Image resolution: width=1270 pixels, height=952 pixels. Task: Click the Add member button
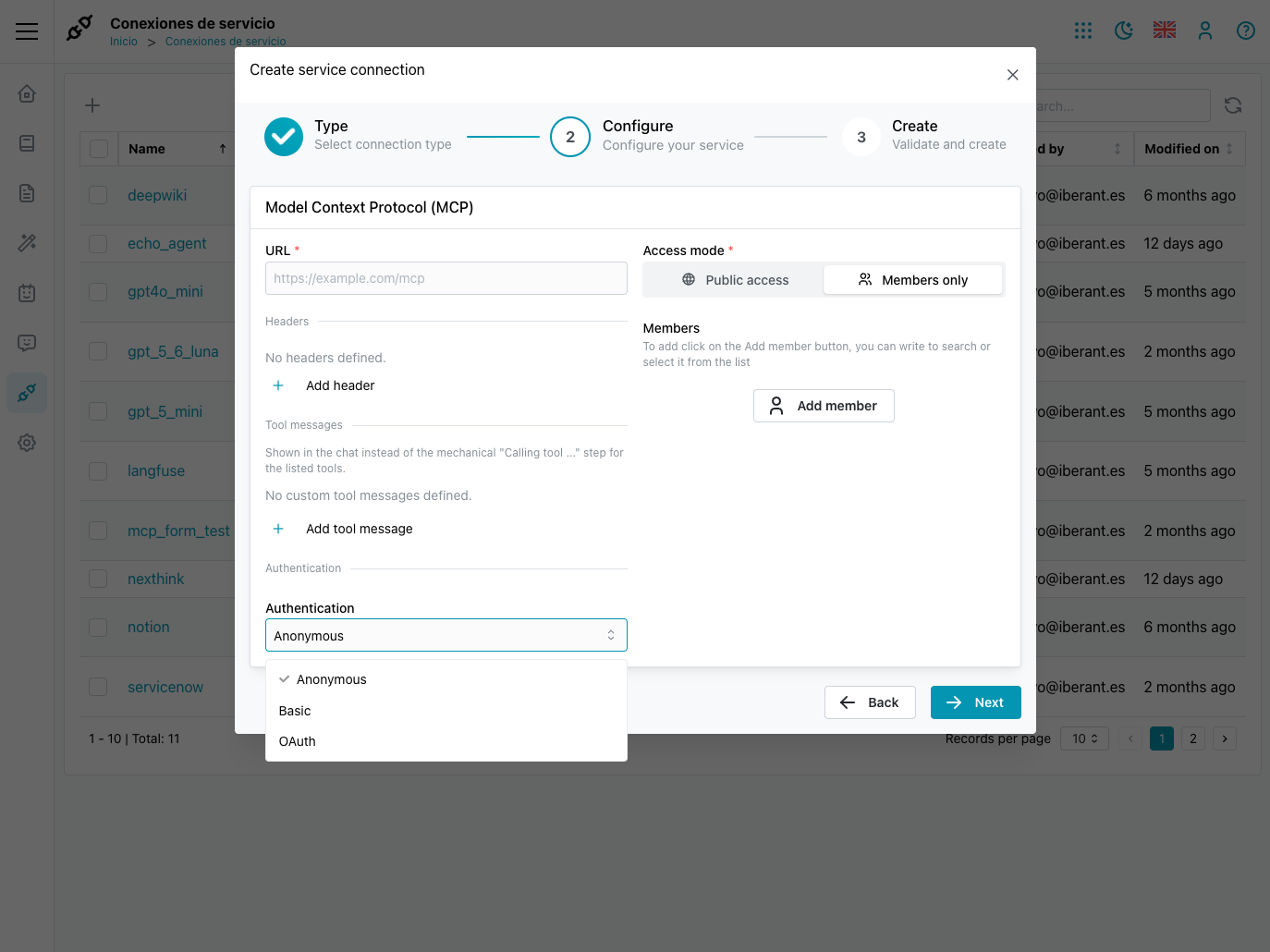[824, 406]
